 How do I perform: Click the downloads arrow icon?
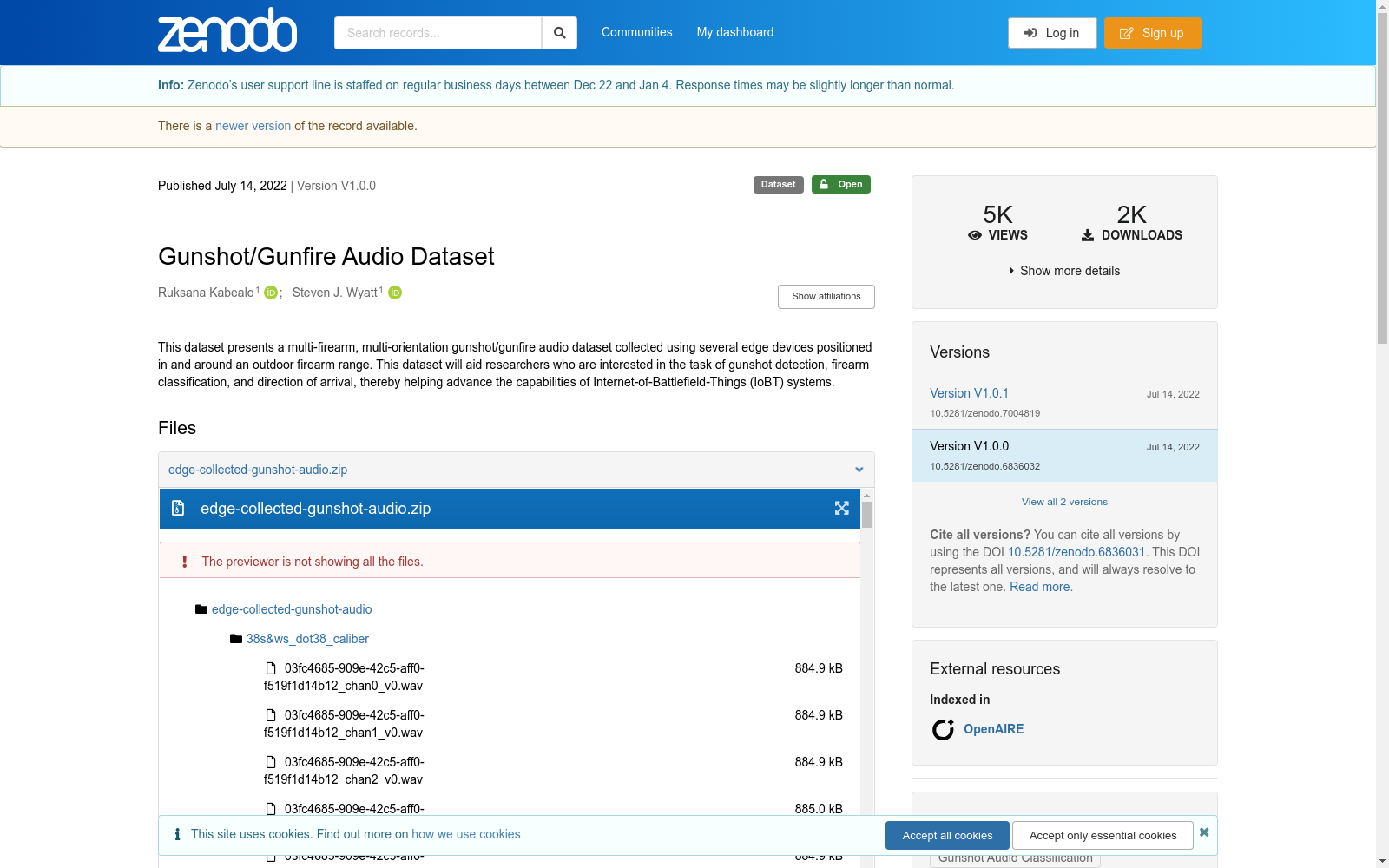1088,235
